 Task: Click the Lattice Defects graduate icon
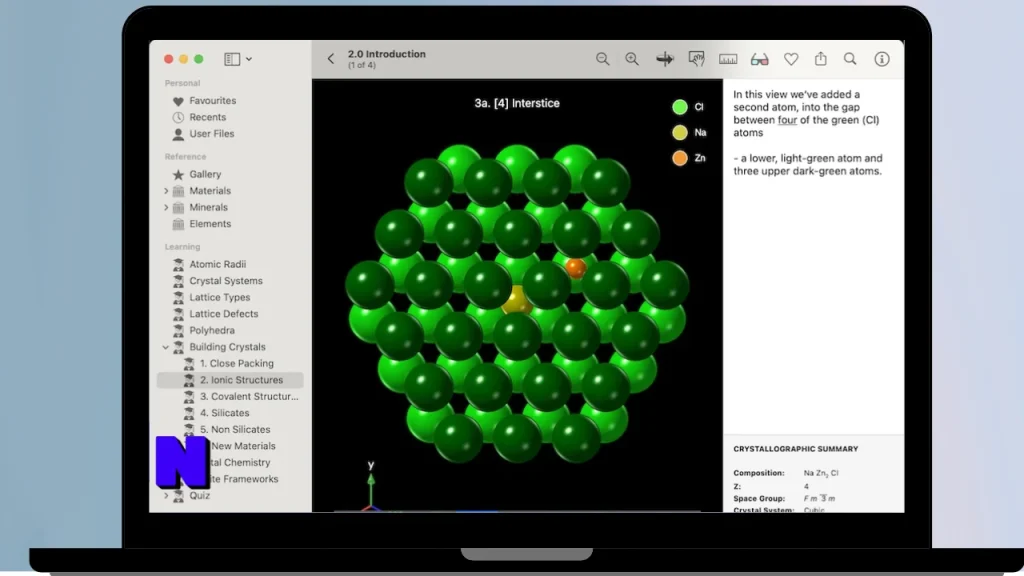tap(178, 313)
